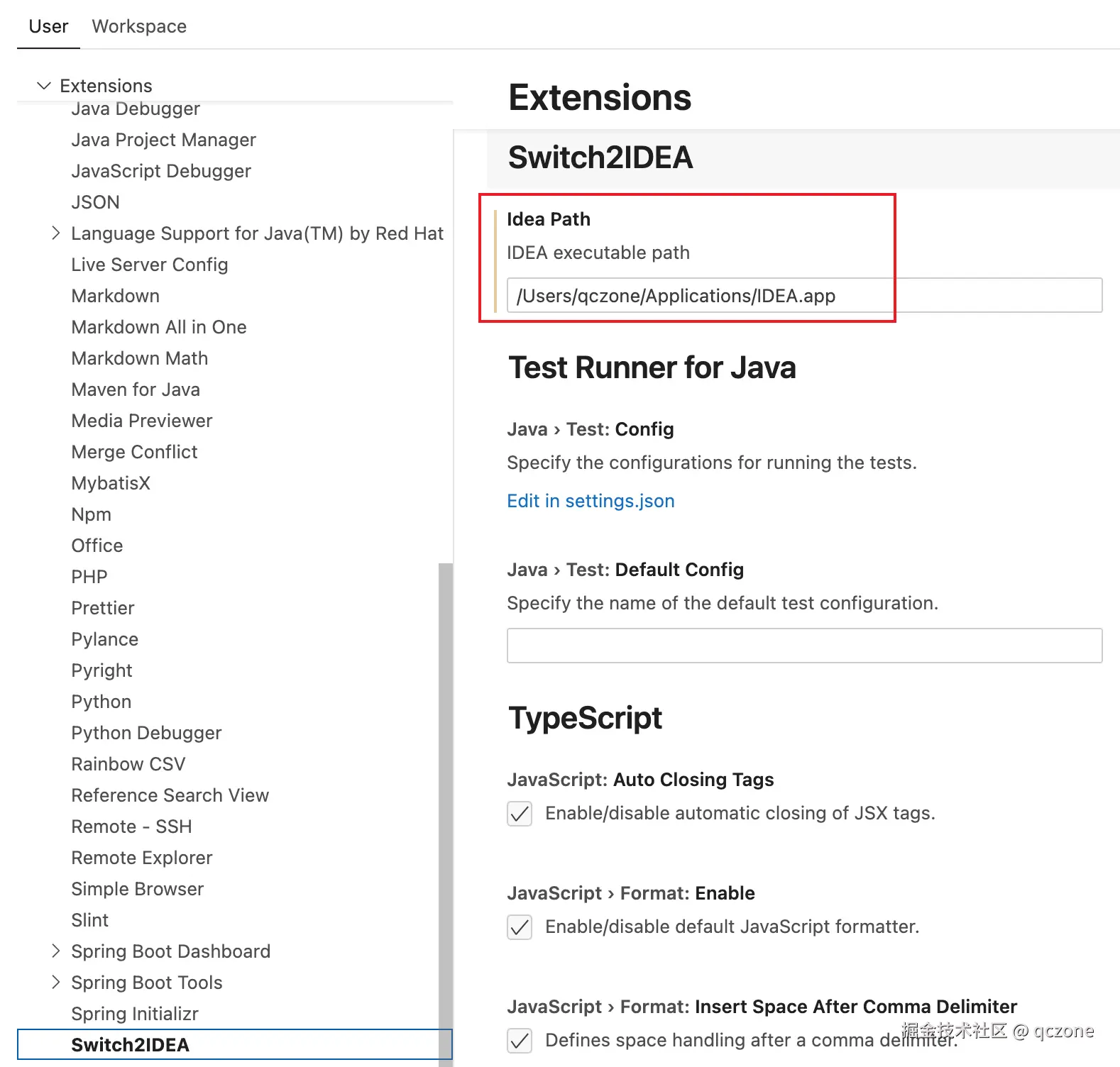The height and width of the screenshot is (1067, 1120).
Task: Switch to the Workspace settings tab
Action: point(139,26)
